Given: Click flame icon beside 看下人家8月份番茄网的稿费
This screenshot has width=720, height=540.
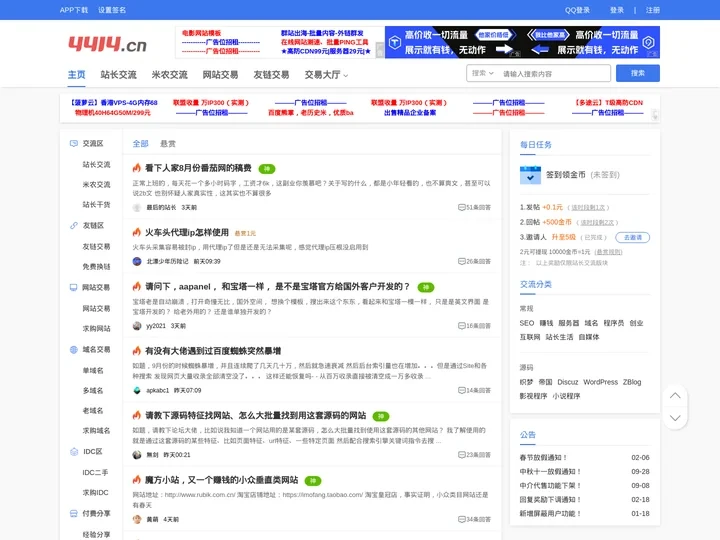Looking at the screenshot, I should 136,168.
